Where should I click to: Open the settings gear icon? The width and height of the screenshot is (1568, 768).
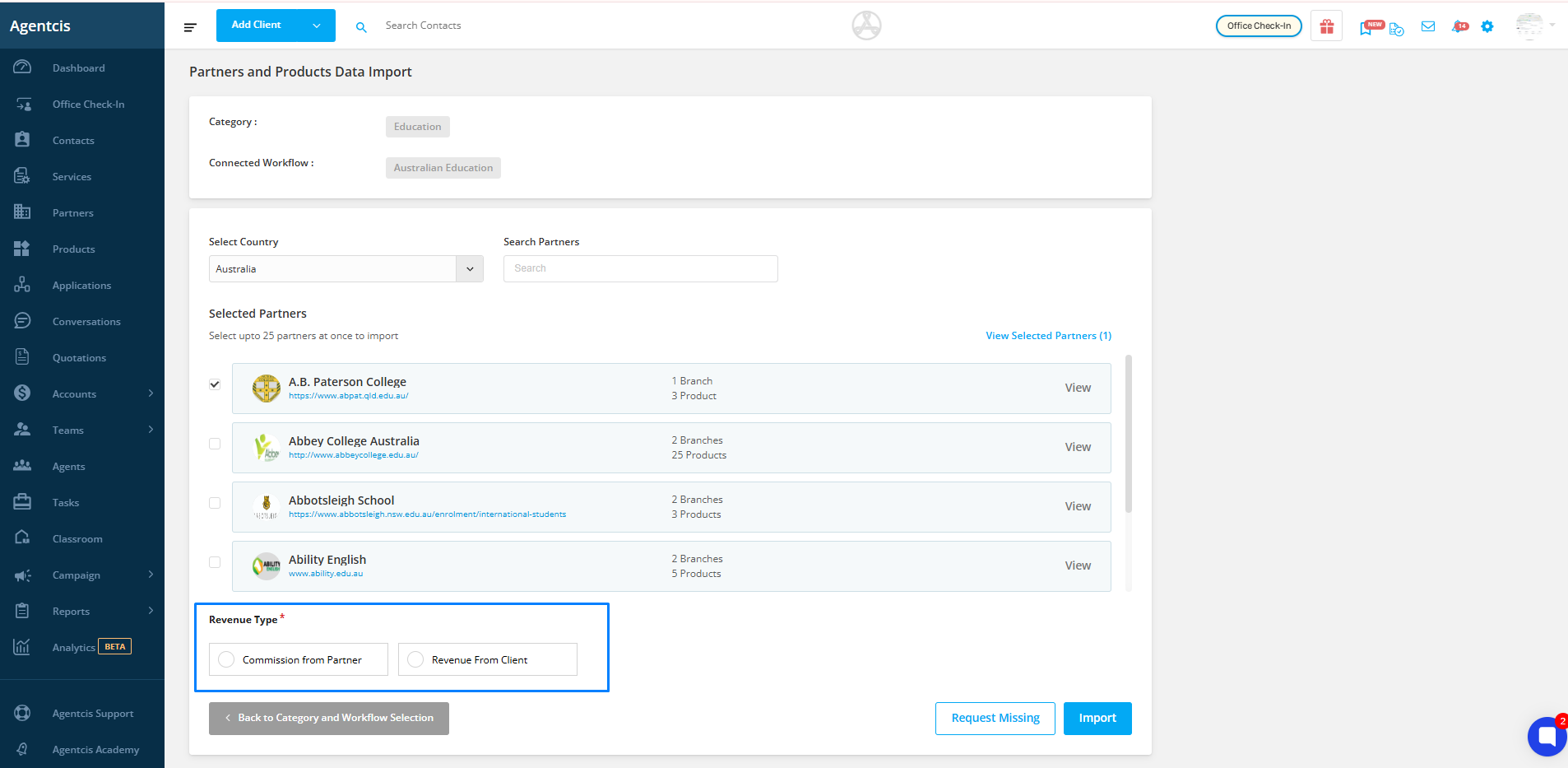pos(1487,26)
